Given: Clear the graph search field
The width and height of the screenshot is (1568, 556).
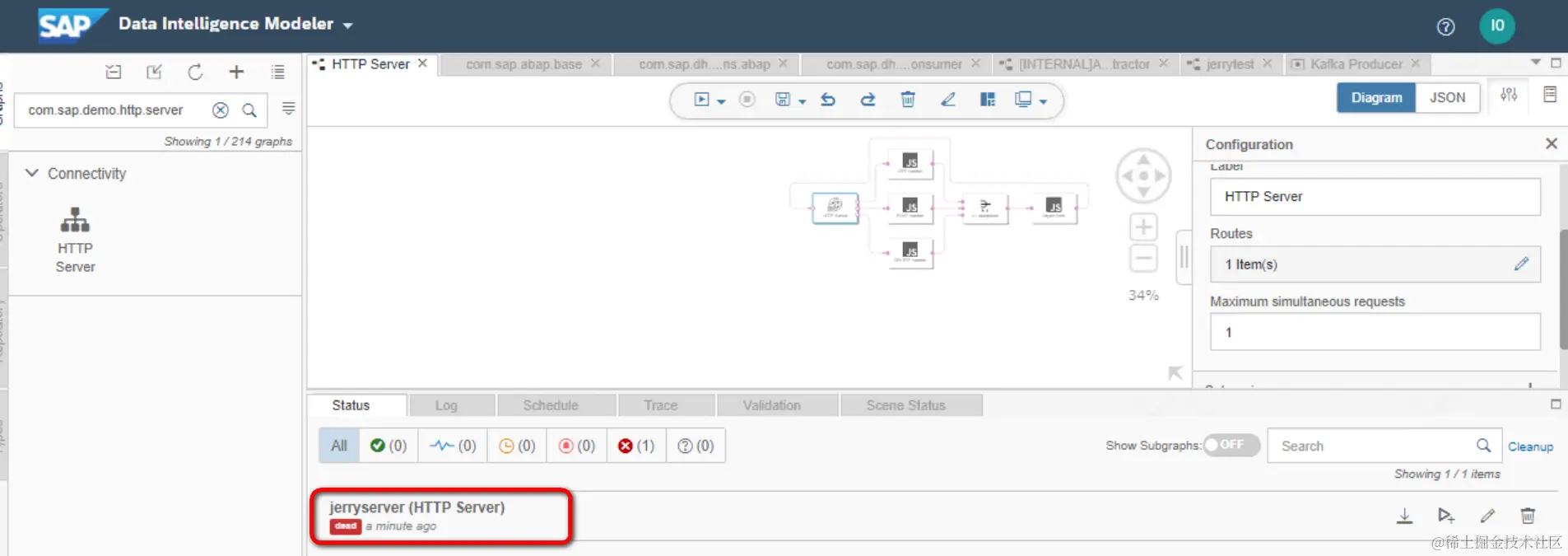Looking at the screenshot, I should click(x=221, y=110).
